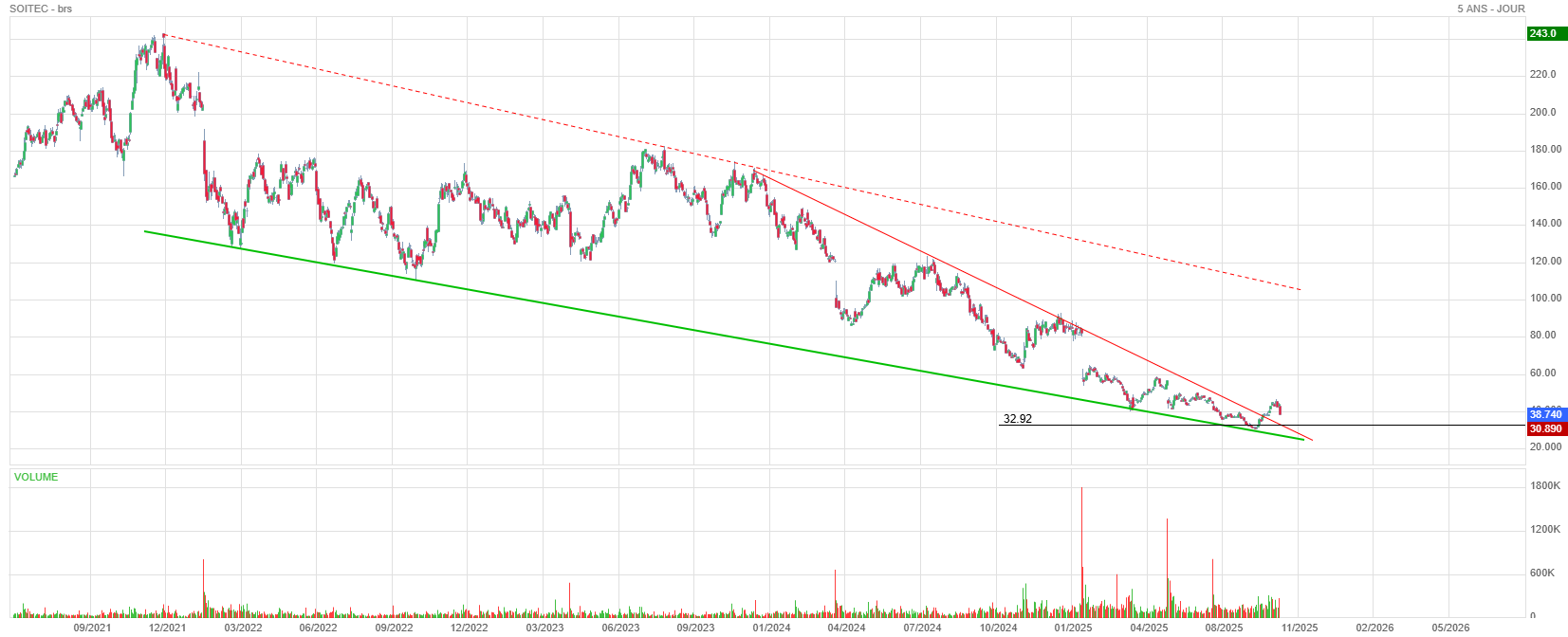The width and height of the screenshot is (1568, 637).
Task: Click the 09/2021 date axis label
Action: [92, 628]
